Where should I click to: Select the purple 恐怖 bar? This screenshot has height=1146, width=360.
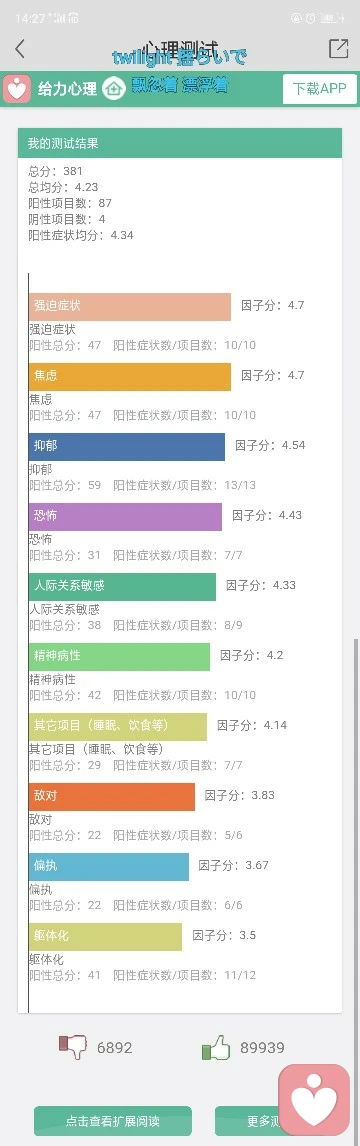(x=126, y=517)
